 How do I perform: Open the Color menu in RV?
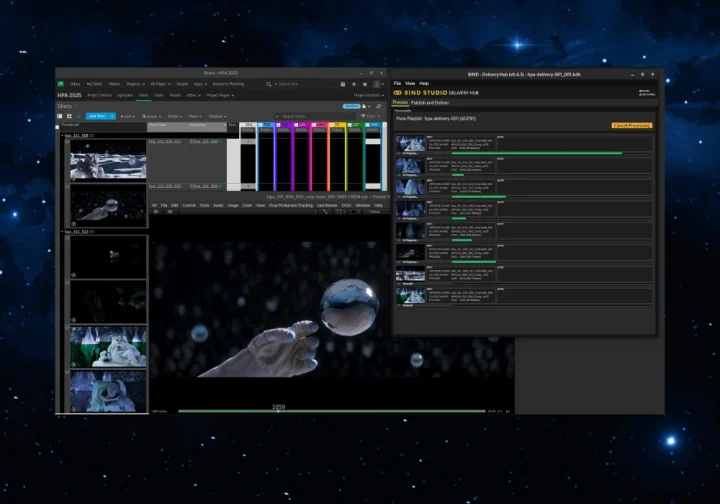pos(247,206)
